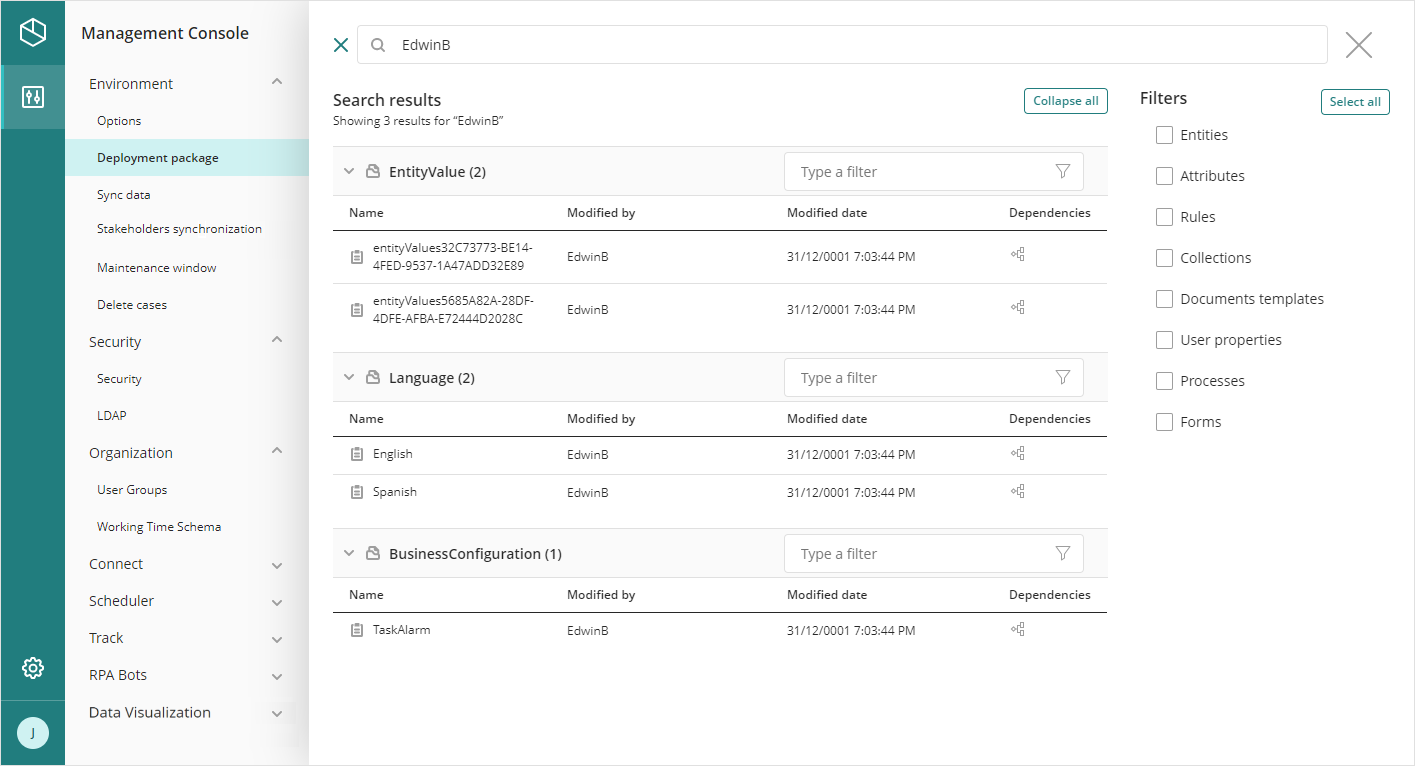Collapse the EntityValue results group

tap(349, 172)
